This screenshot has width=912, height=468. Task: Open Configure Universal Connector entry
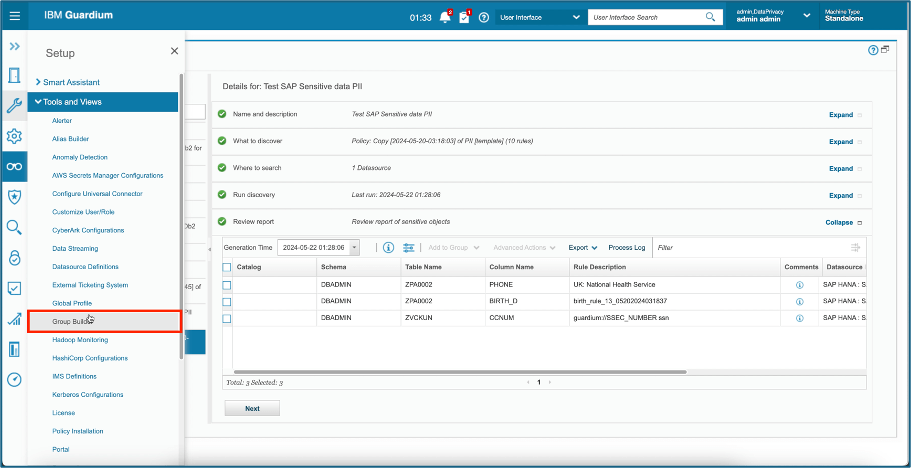click(x=97, y=194)
